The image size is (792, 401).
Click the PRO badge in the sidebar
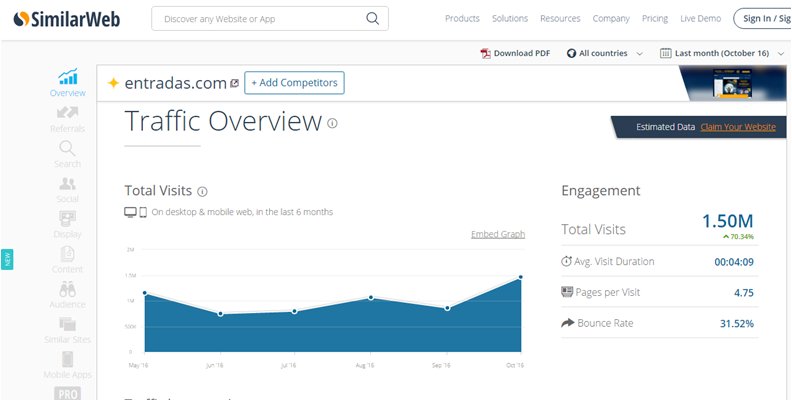click(x=67, y=393)
